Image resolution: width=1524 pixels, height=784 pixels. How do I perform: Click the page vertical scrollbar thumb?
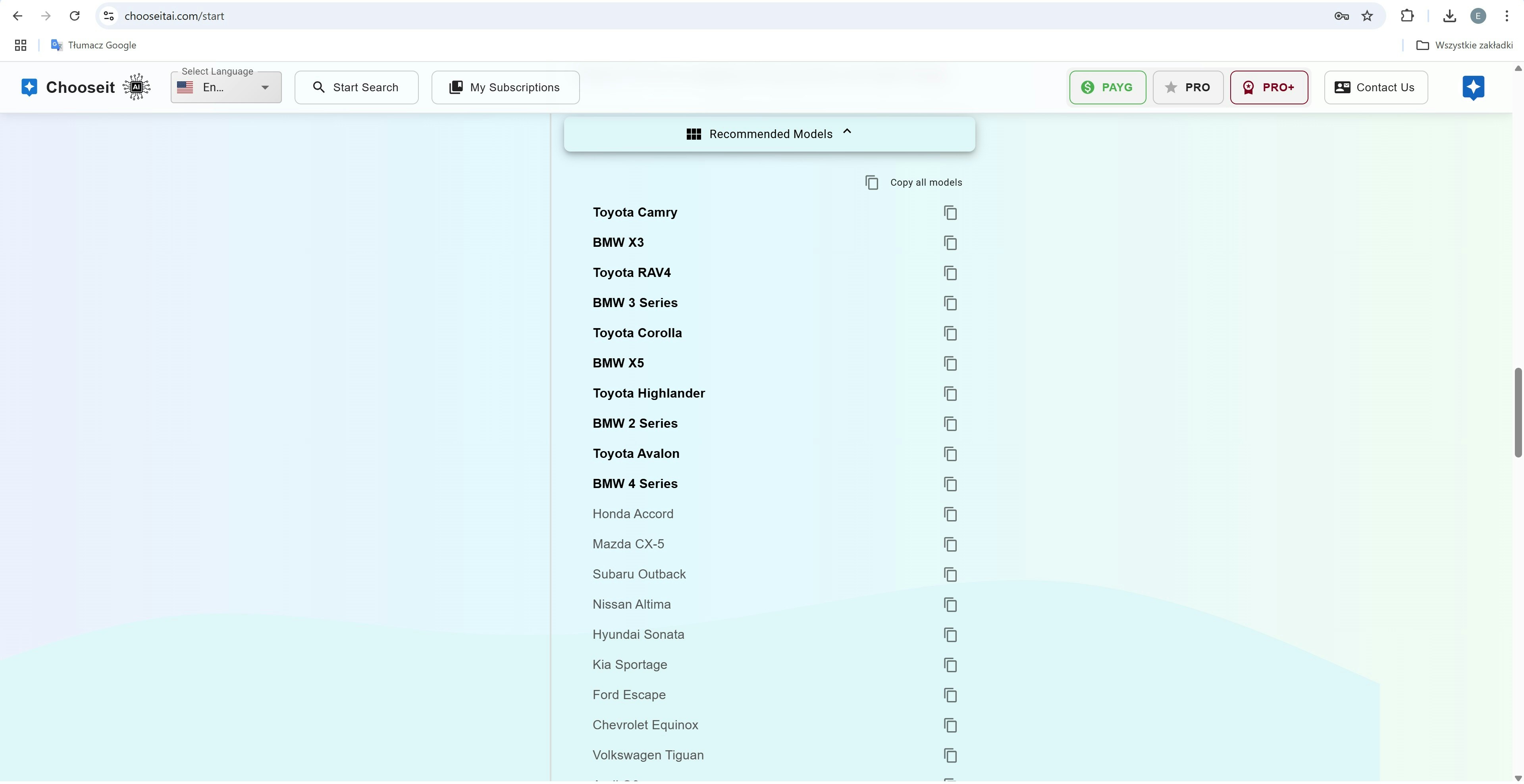tap(1518, 412)
